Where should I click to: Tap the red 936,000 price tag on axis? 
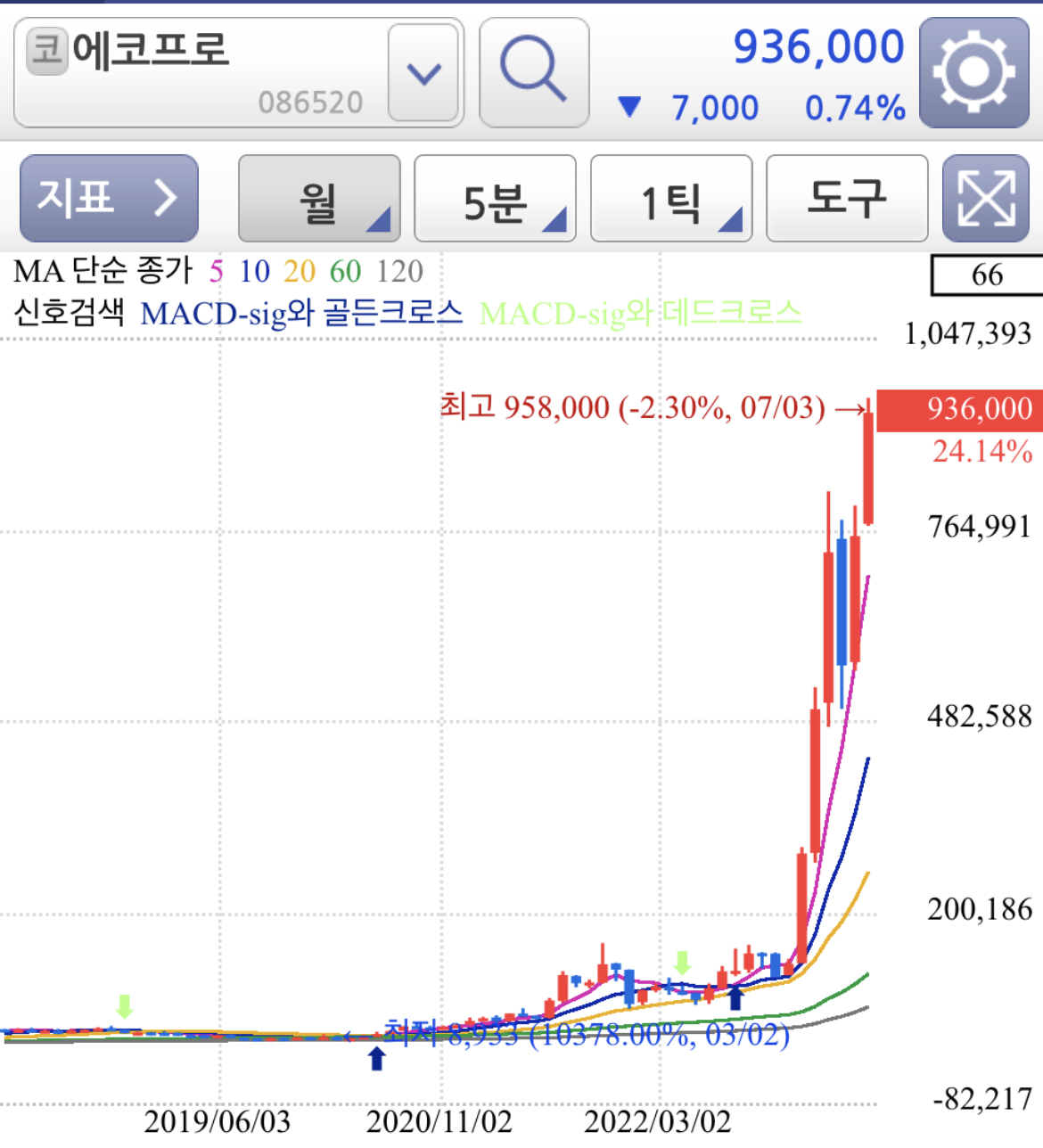tap(960, 409)
